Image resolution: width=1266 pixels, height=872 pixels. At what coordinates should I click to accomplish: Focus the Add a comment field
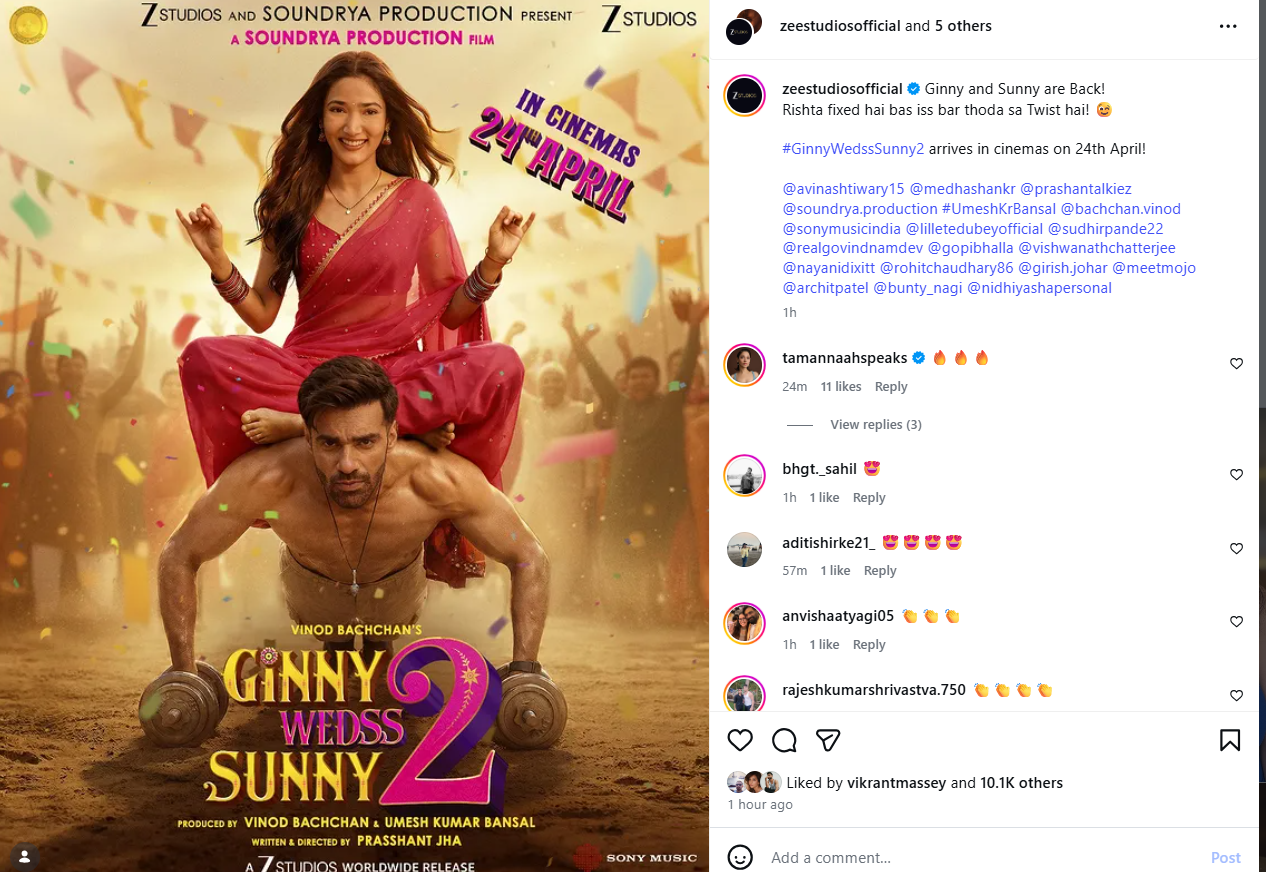click(980, 858)
